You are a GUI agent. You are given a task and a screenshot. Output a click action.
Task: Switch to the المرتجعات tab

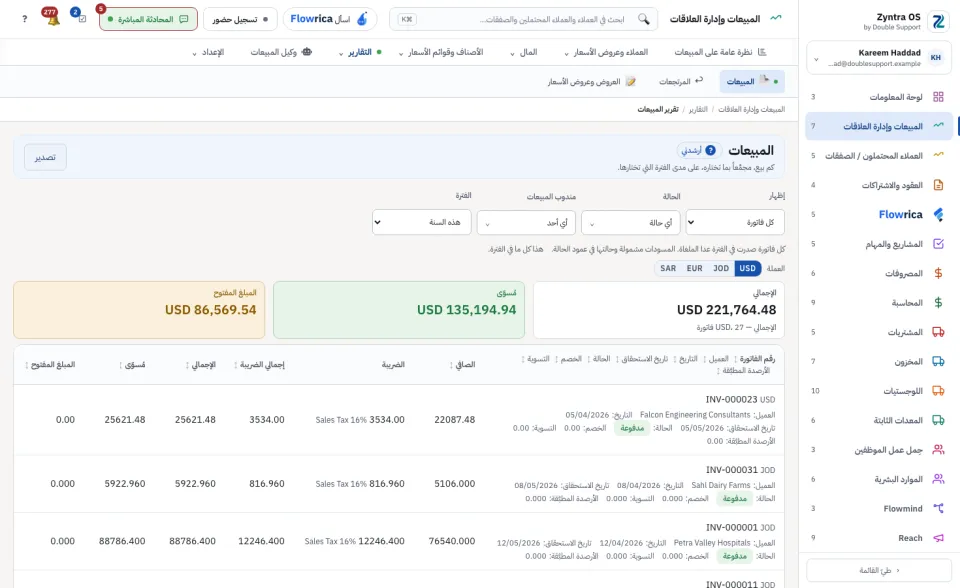pos(681,81)
